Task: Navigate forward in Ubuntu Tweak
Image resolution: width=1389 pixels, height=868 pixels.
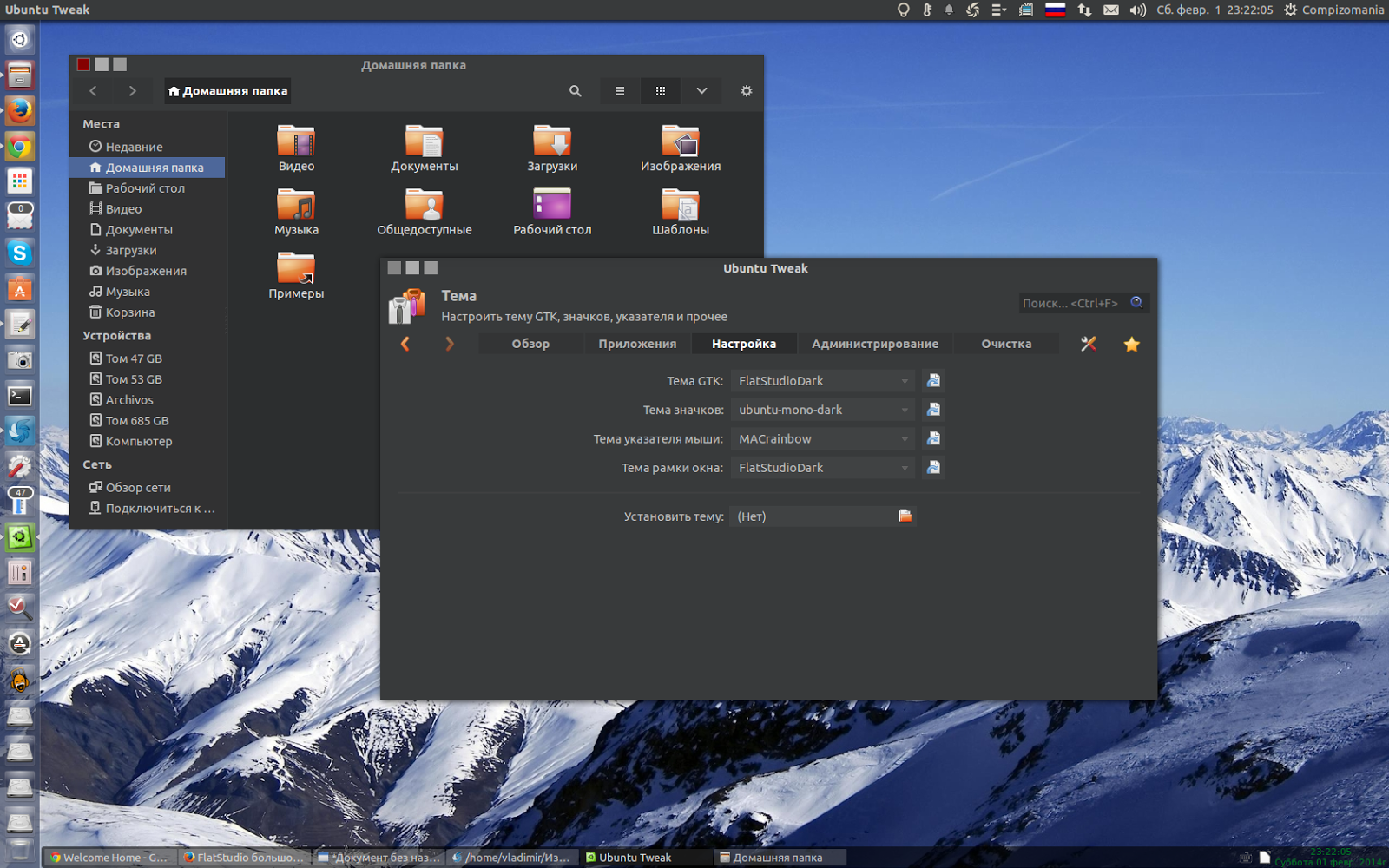Action: 449,344
